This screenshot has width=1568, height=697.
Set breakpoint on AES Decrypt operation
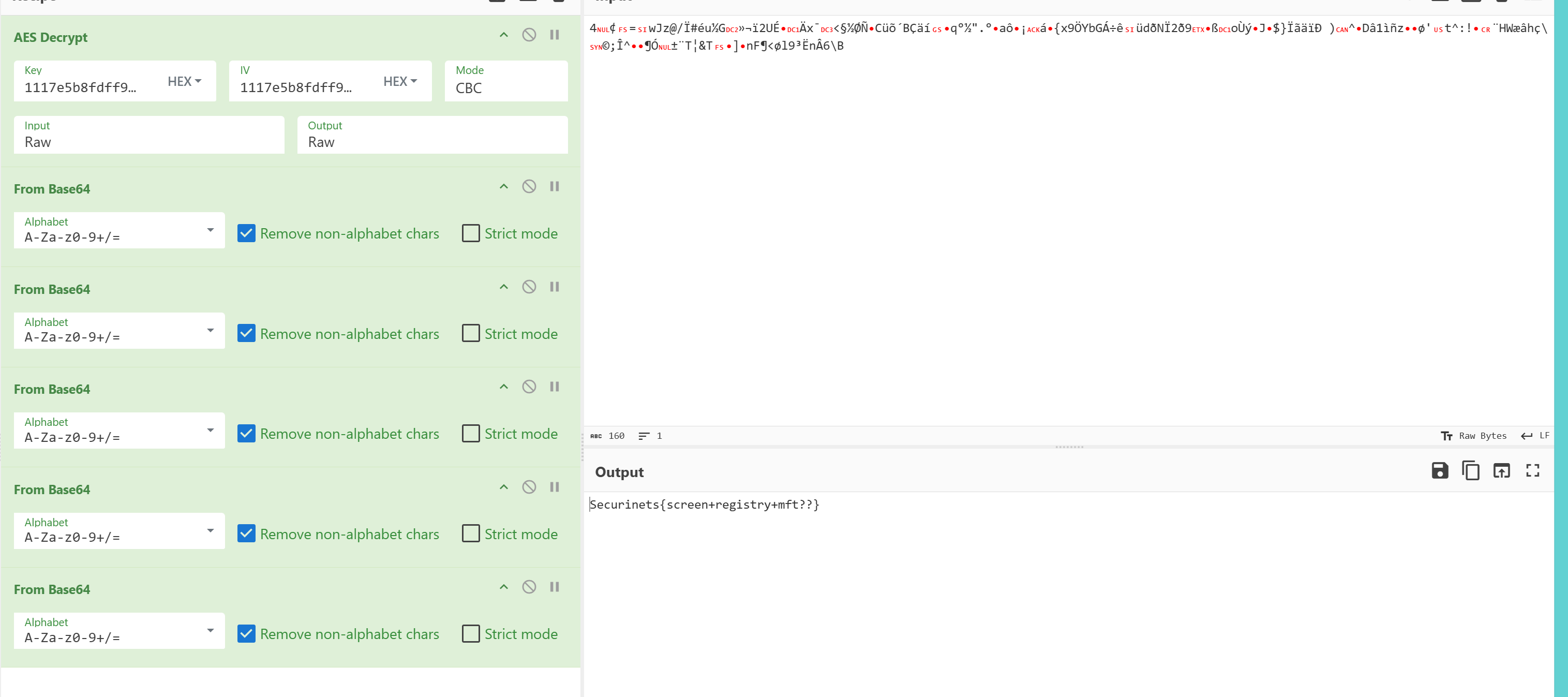coord(554,35)
